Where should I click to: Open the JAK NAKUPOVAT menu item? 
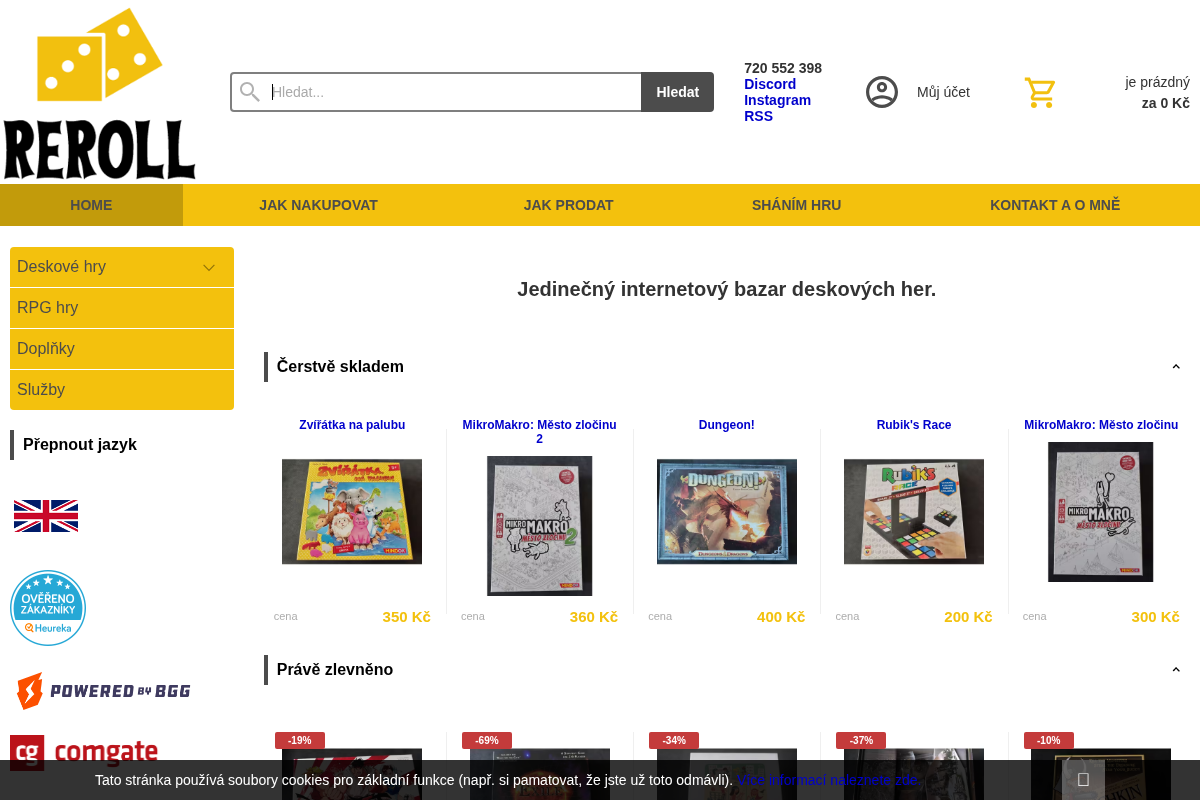(x=319, y=205)
